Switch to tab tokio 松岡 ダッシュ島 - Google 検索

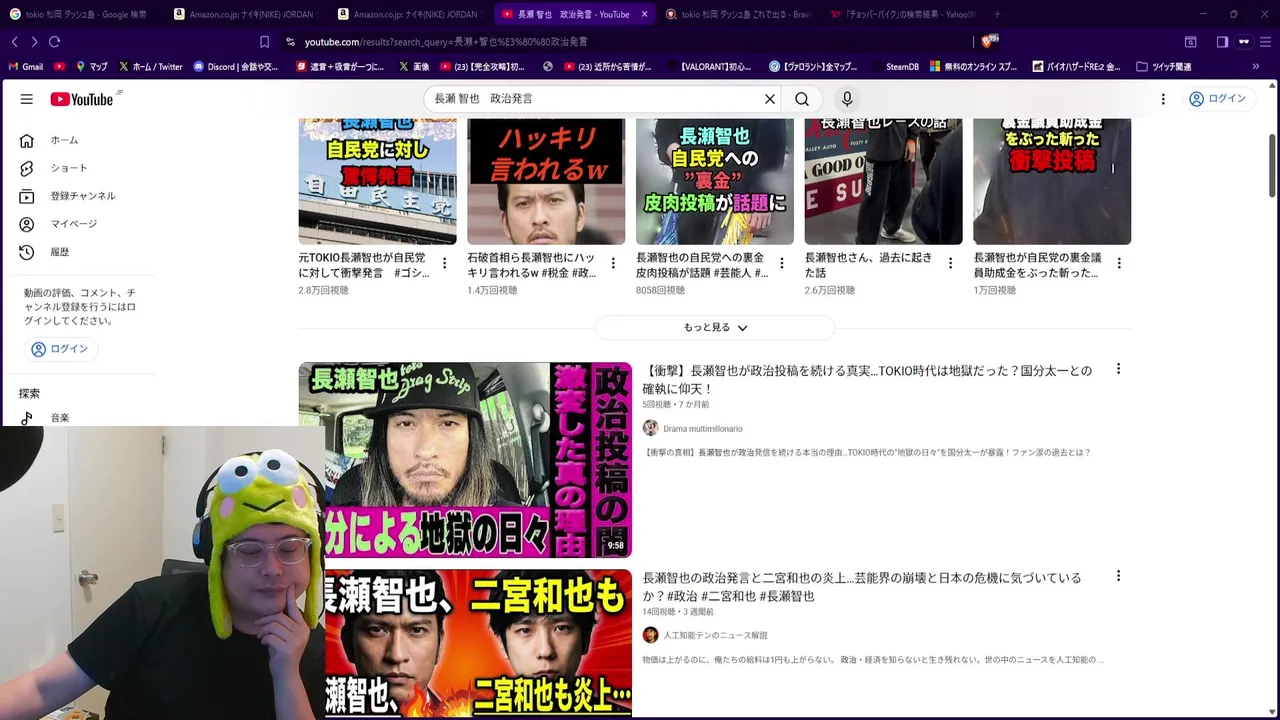point(80,14)
